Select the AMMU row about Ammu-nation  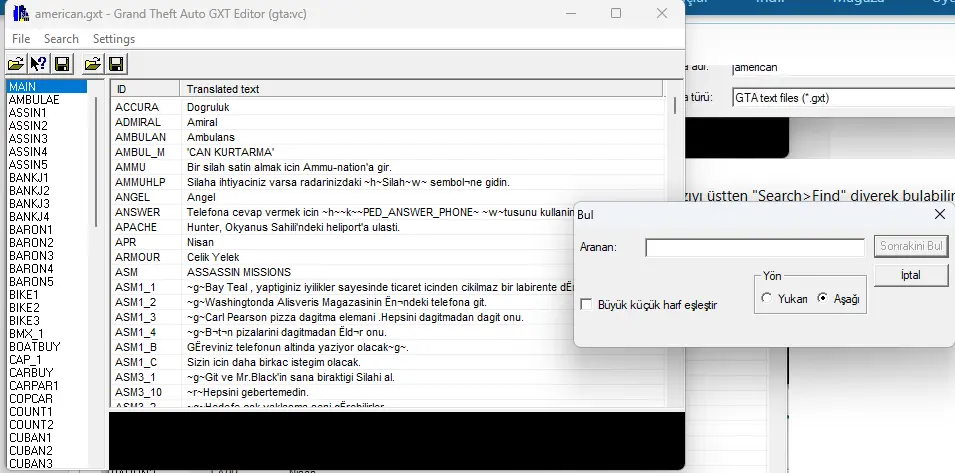click(389, 167)
